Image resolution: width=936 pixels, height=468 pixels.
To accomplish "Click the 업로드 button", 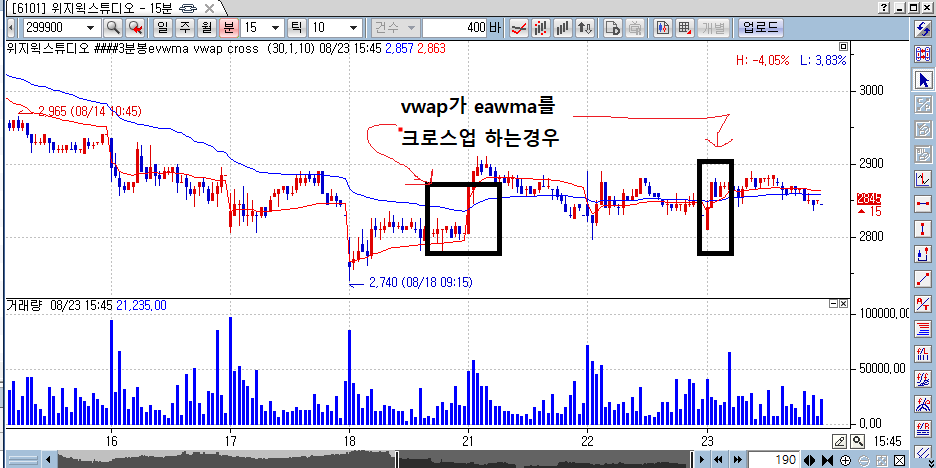I will point(760,28).
